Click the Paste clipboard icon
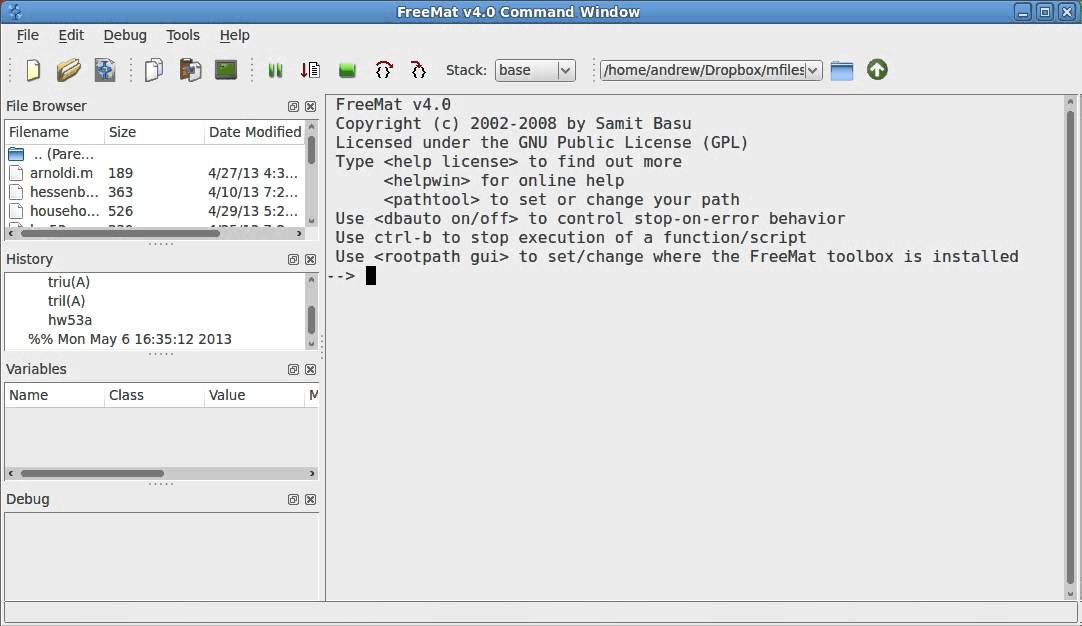1082x626 pixels. [x=190, y=70]
